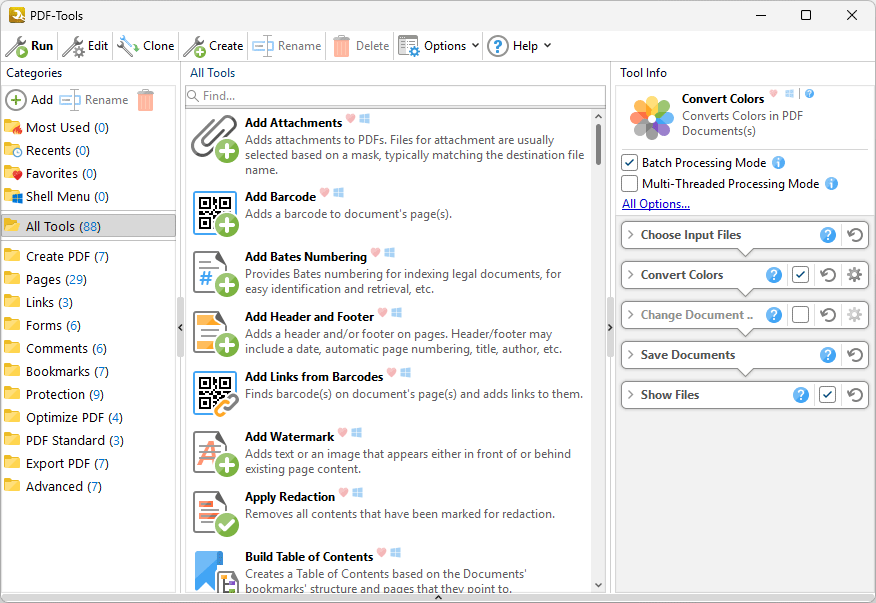Uncheck the Show Files step checkbox
Image resolution: width=876 pixels, height=603 pixels.
tap(827, 395)
